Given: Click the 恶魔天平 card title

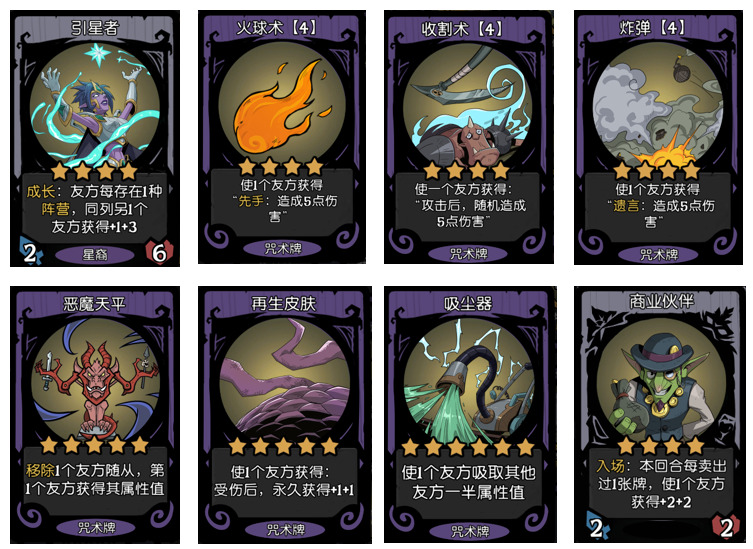Looking at the screenshot, I should 94,304.
